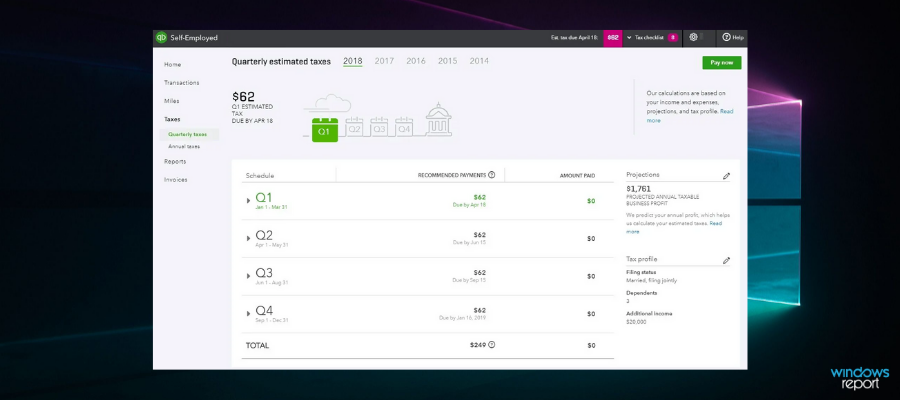Click the $249 total amount
The width and height of the screenshot is (900, 400).
point(478,345)
